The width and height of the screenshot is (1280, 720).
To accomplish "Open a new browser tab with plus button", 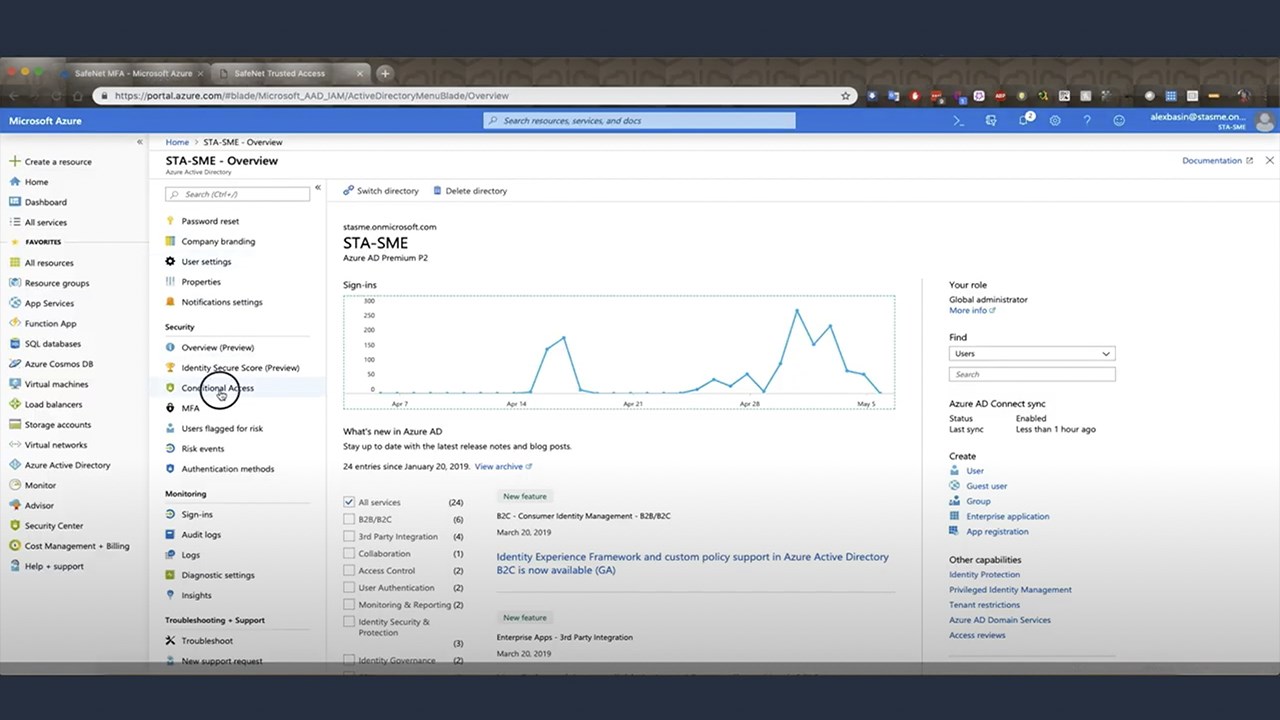I will [x=384, y=73].
